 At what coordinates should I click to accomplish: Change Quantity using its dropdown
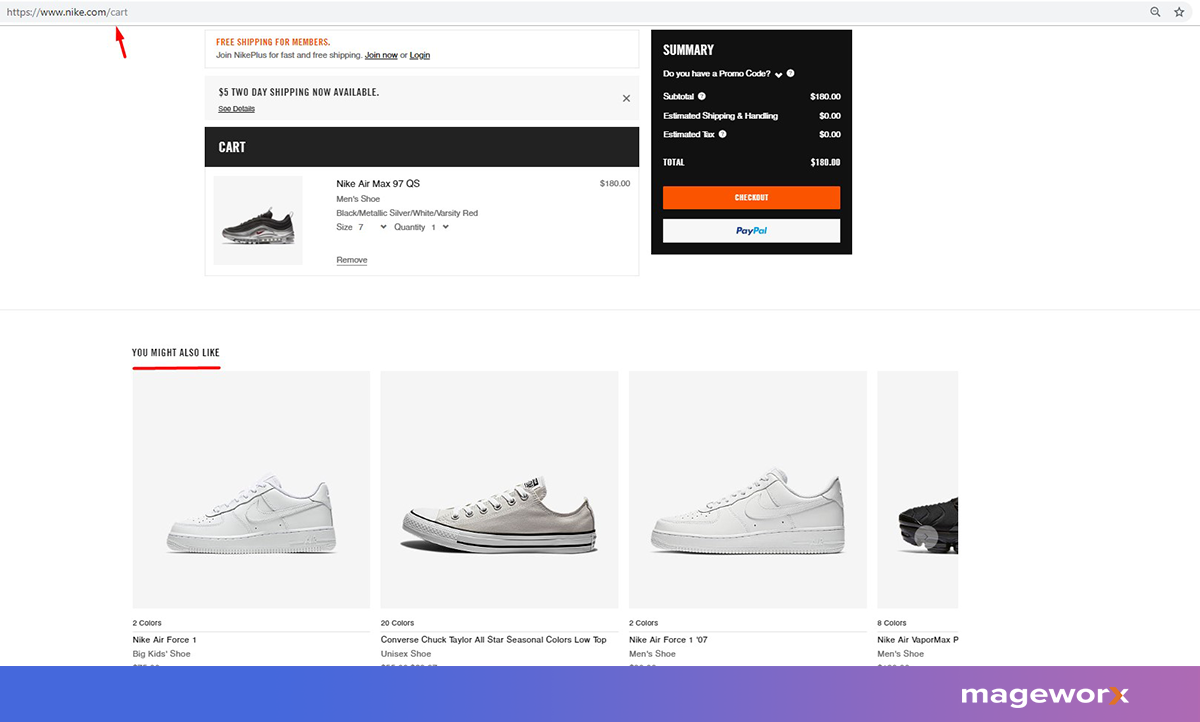(445, 227)
